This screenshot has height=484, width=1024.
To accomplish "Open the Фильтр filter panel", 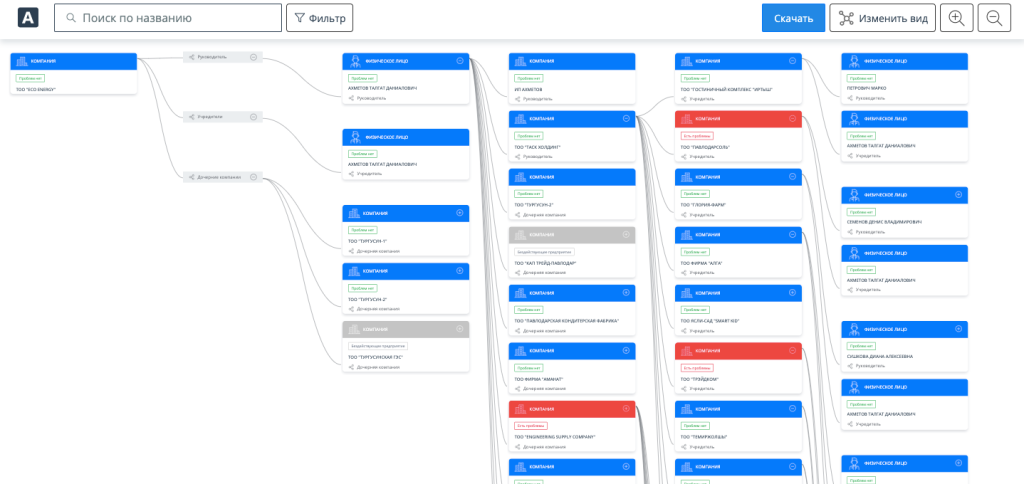I will pos(319,18).
